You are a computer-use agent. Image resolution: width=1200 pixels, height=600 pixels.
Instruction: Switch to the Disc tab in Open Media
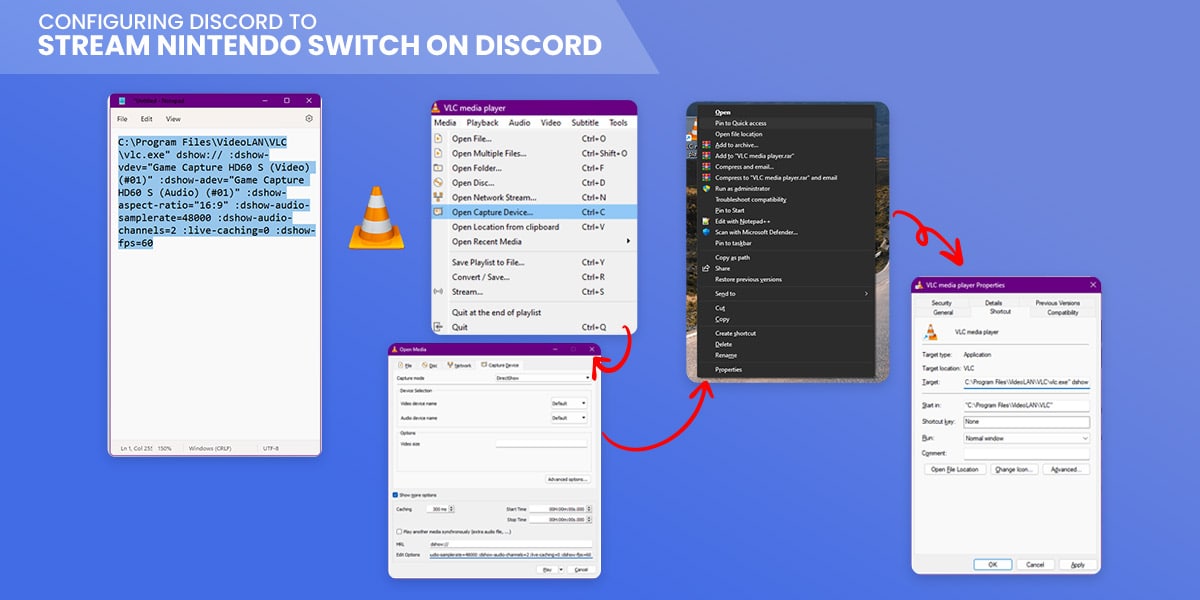tap(430, 365)
